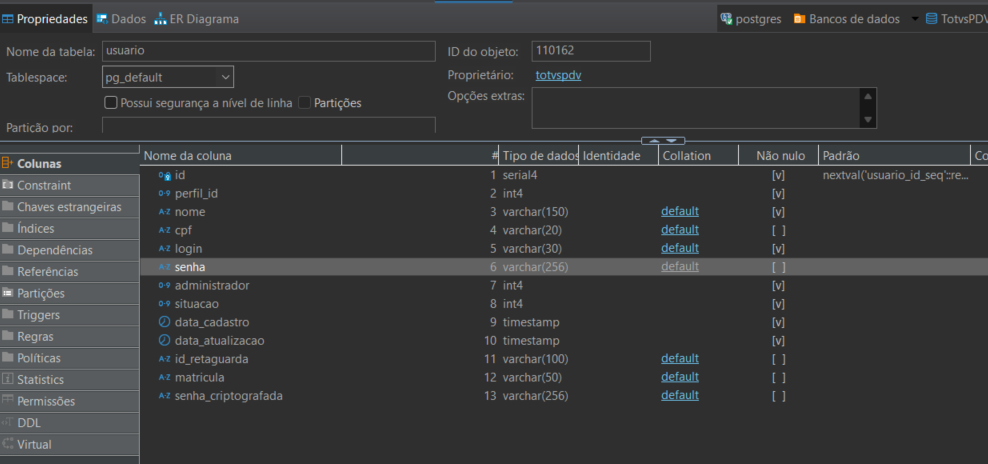Toggle the Partições checkbox
Image resolution: width=988 pixels, height=464 pixels.
click(305, 103)
